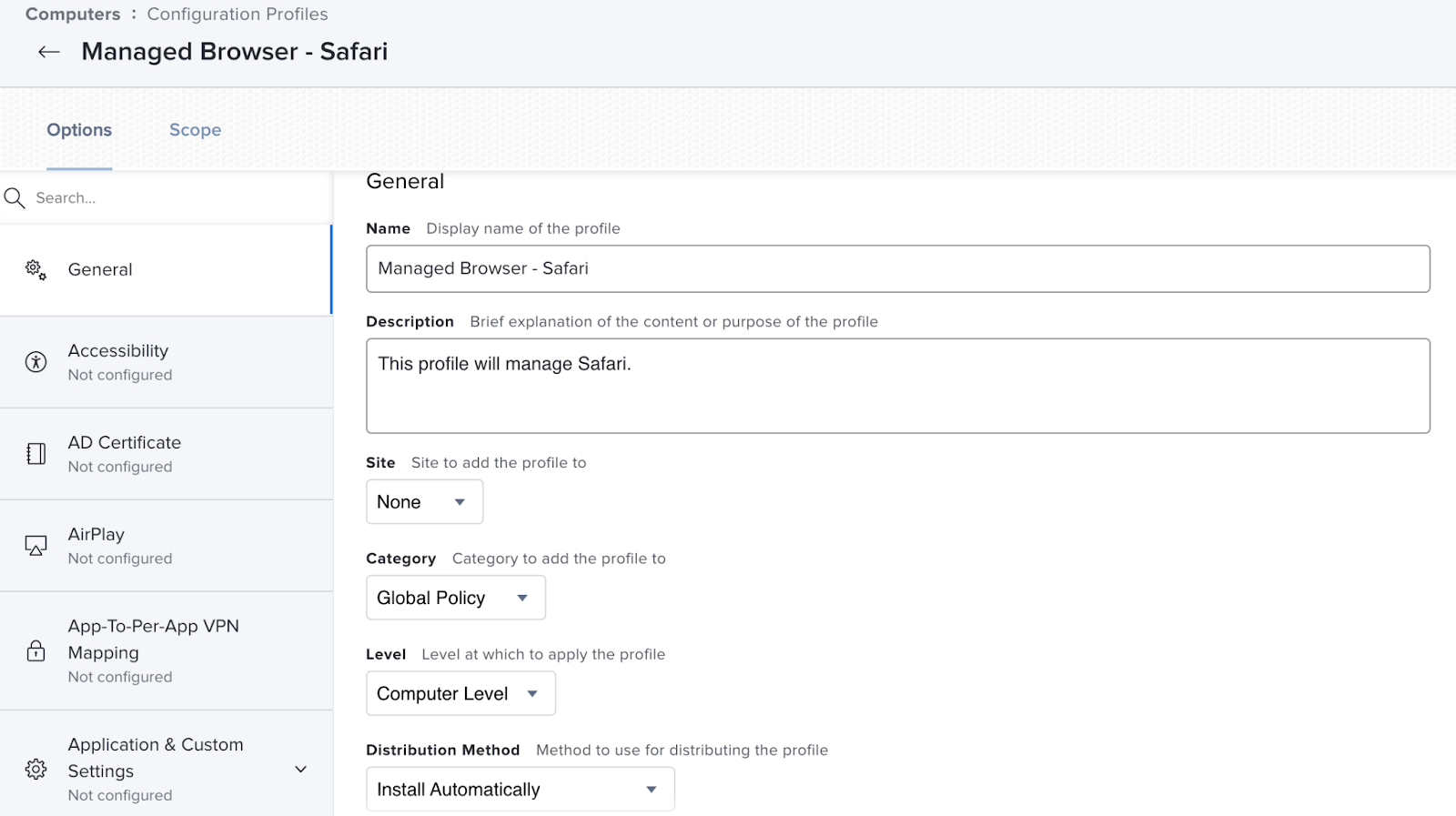Open the Site dropdown
Screen dimensions: 1456x816
424,502
